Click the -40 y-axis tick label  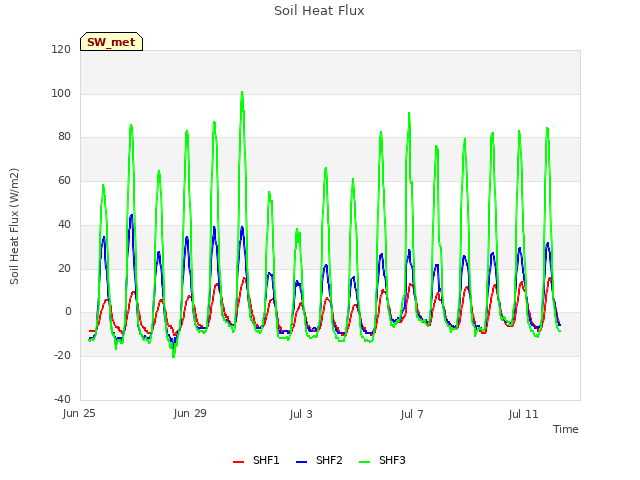tap(62, 399)
